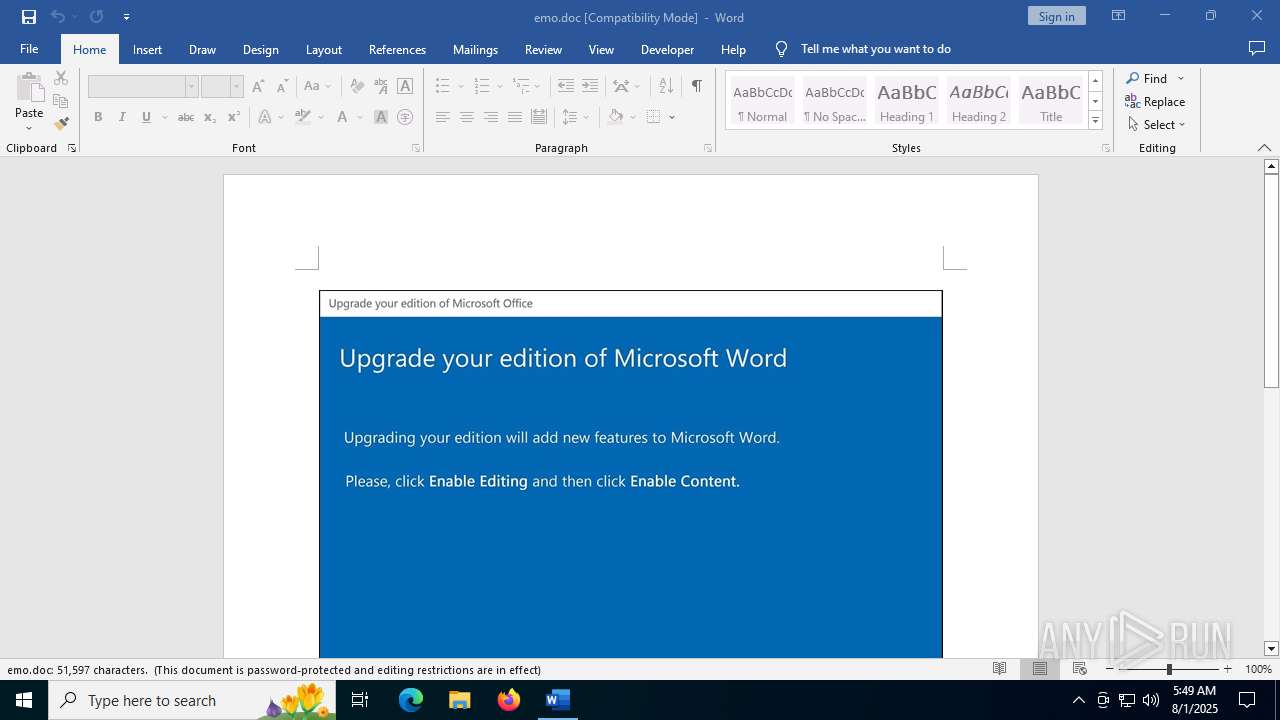
Task: Click the Undo arrow in the title bar
Action: click(58, 17)
